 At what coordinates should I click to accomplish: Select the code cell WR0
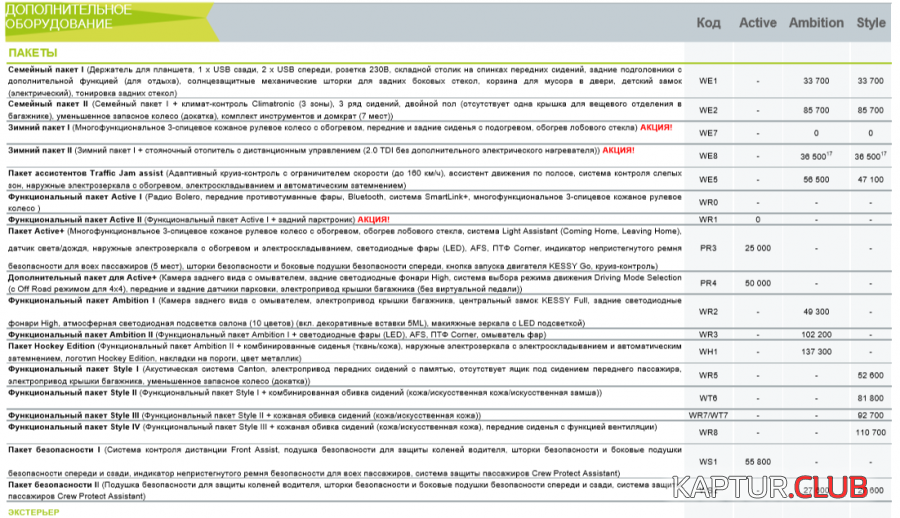pos(708,202)
